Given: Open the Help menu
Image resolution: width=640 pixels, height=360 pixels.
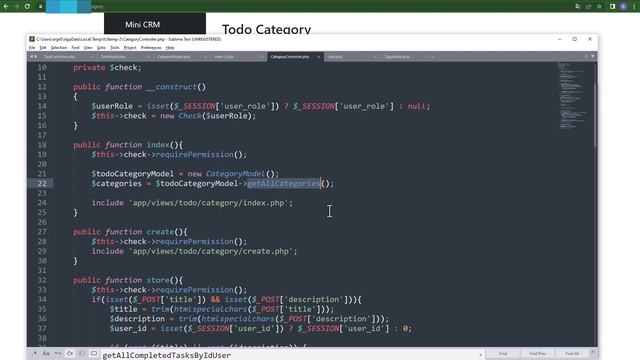Looking at the screenshot, I should (x=170, y=48).
